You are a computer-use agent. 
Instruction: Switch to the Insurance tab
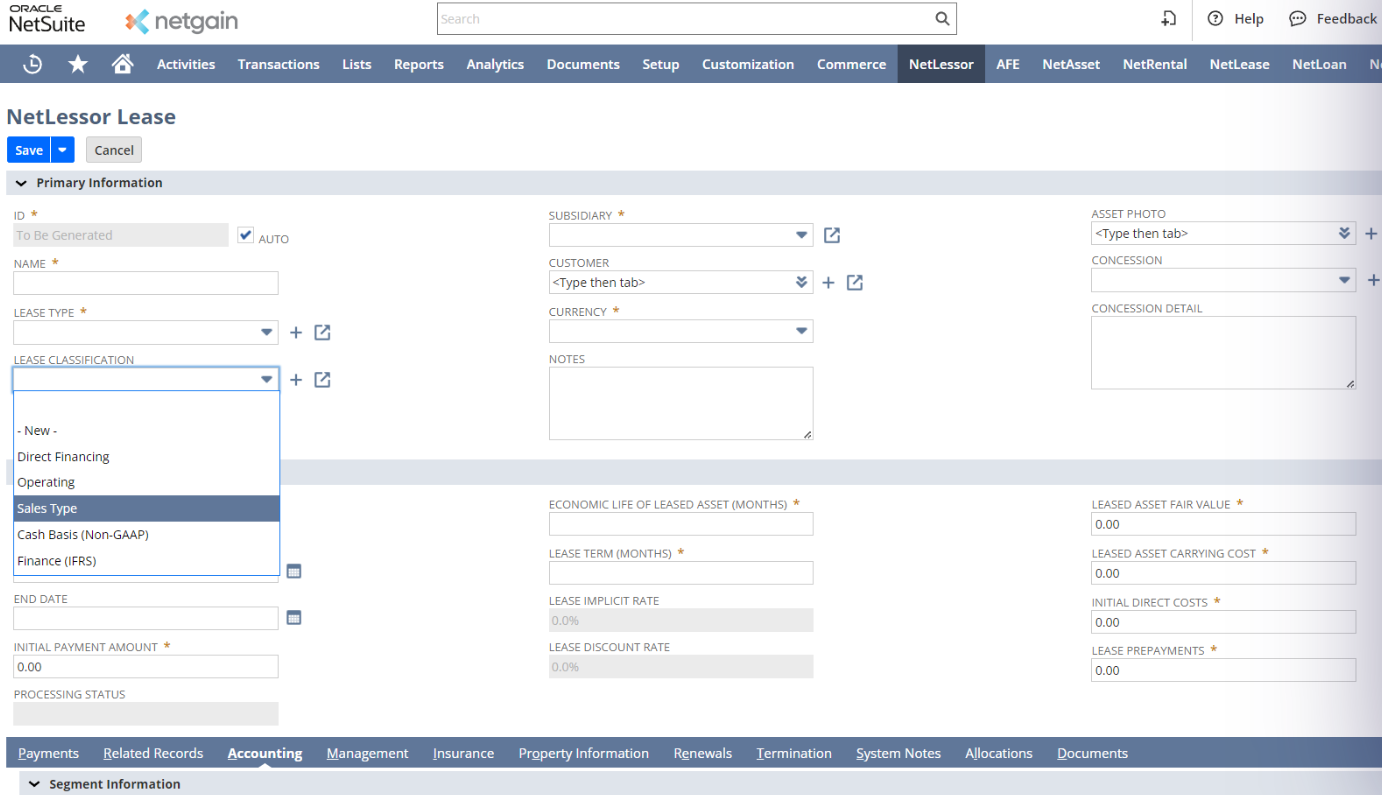[463, 754]
